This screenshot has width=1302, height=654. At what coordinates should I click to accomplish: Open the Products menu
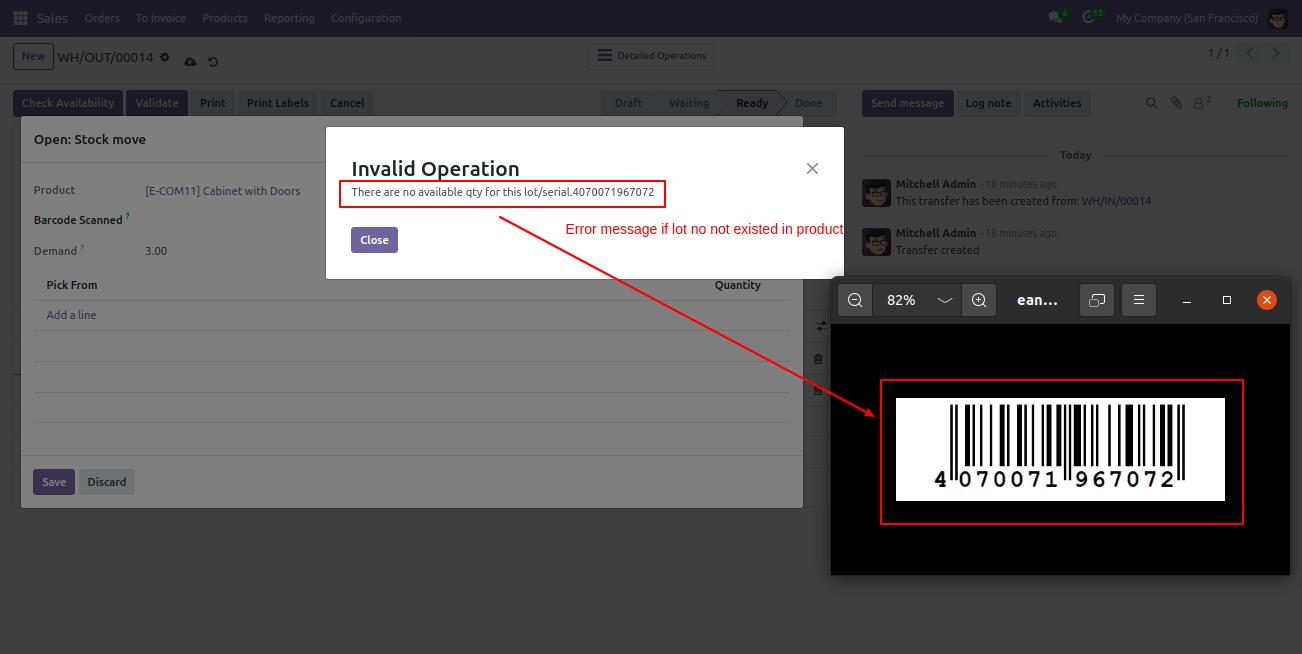click(225, 18)
